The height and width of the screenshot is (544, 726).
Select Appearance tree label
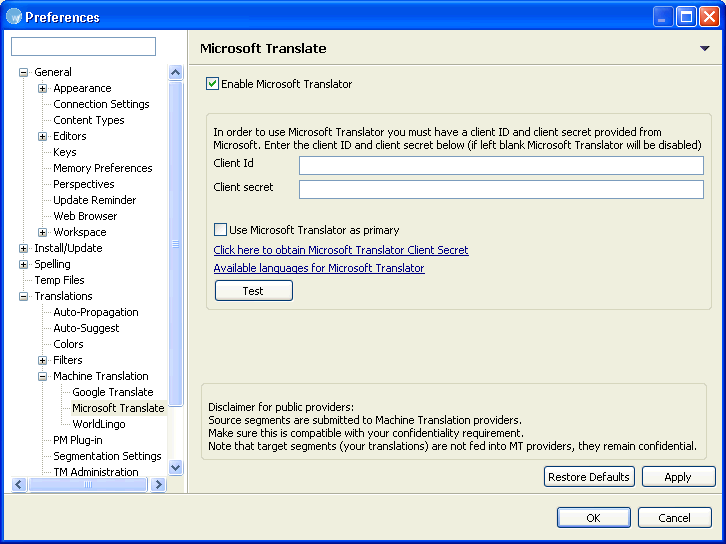coord(82,88)
